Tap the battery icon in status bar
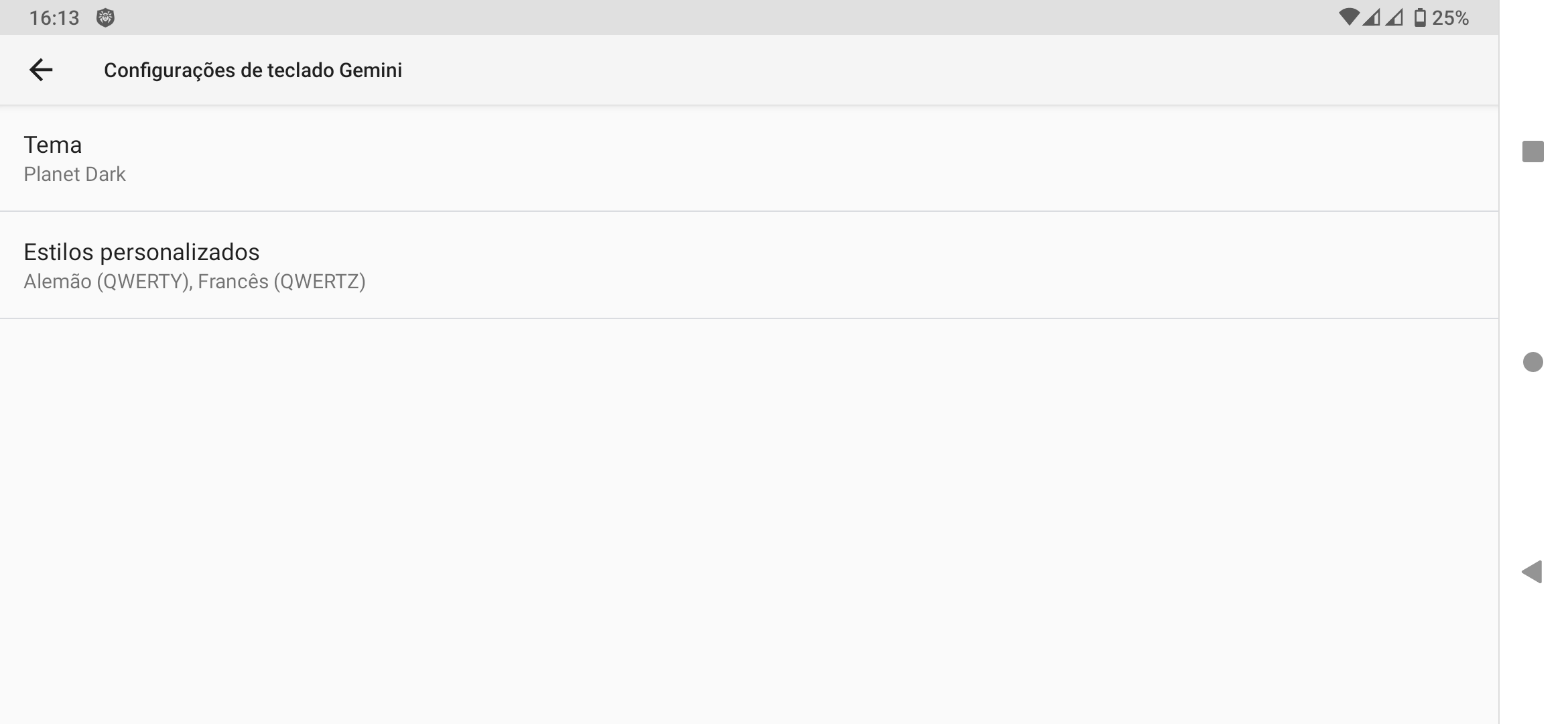This screenshot has width=1568, height=724. (x=1419, y=17)
